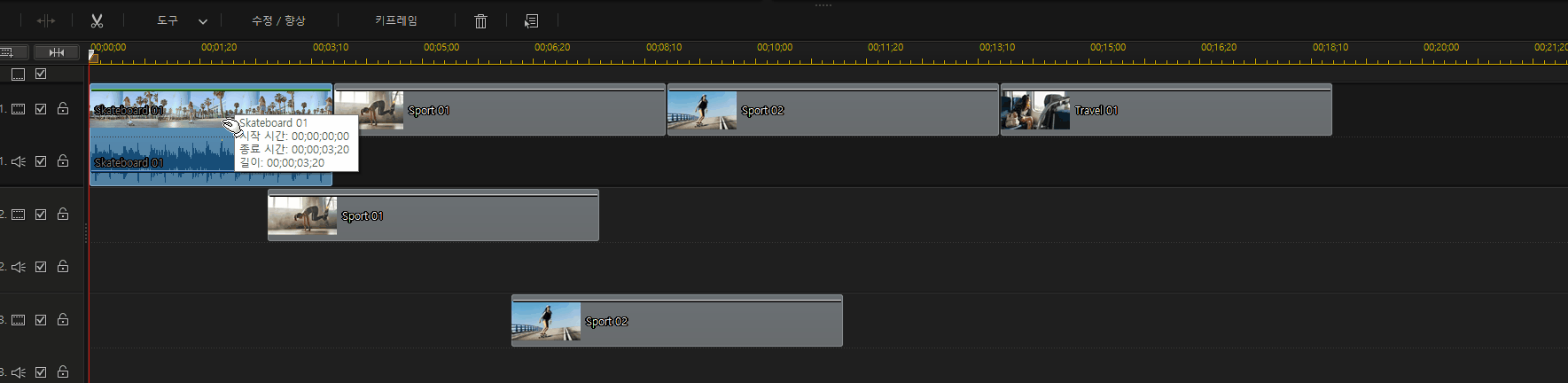
Task: Click the scissors split clip icon
Action: 97,20
